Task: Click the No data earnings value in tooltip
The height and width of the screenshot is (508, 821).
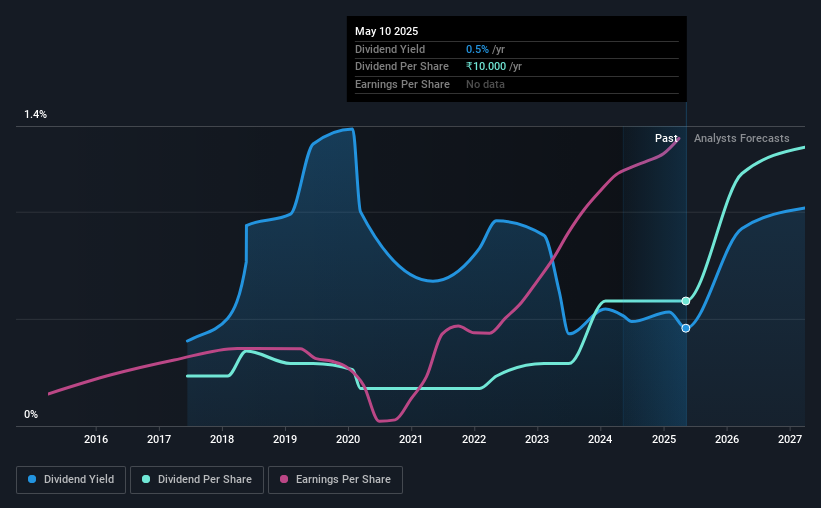Action: pyautogui.click(x=485, y=84)
